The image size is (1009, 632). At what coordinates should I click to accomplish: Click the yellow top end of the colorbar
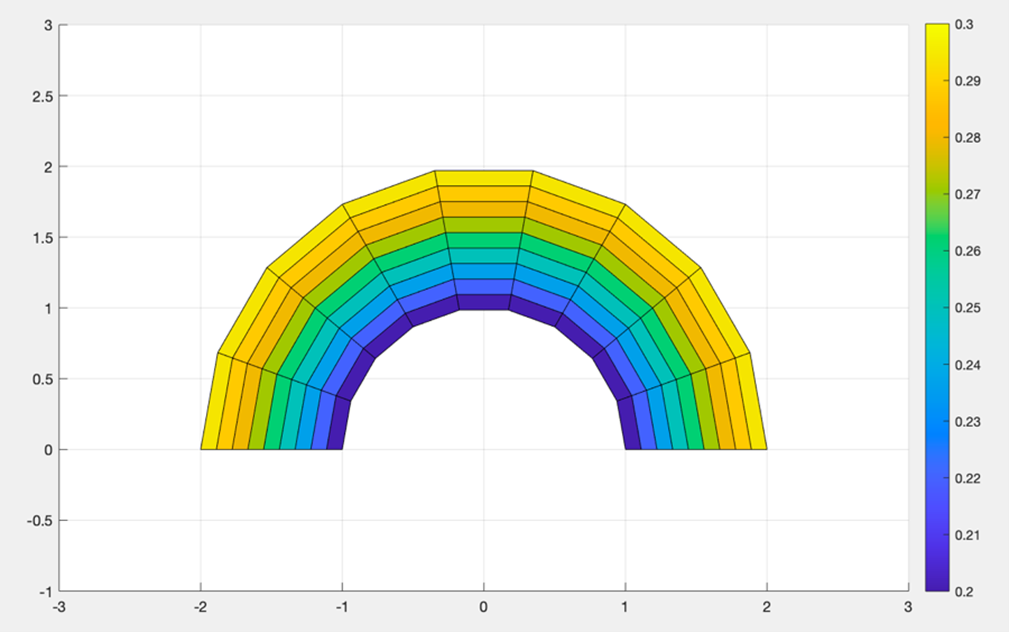(937, 30)
